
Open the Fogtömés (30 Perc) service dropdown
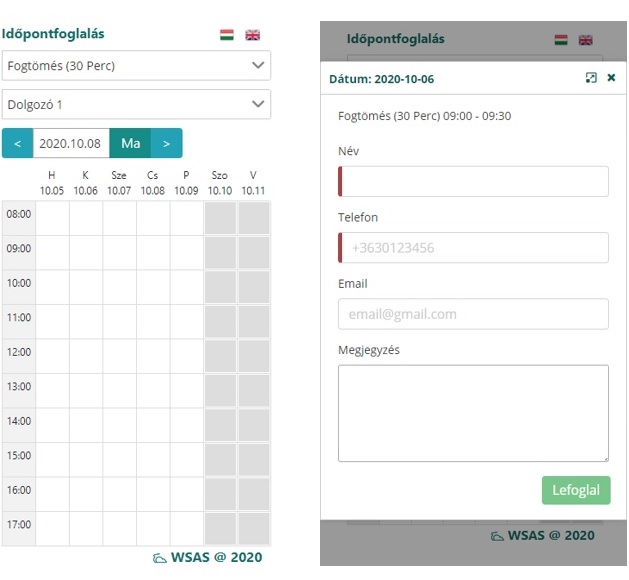click(x=136, y=66)
